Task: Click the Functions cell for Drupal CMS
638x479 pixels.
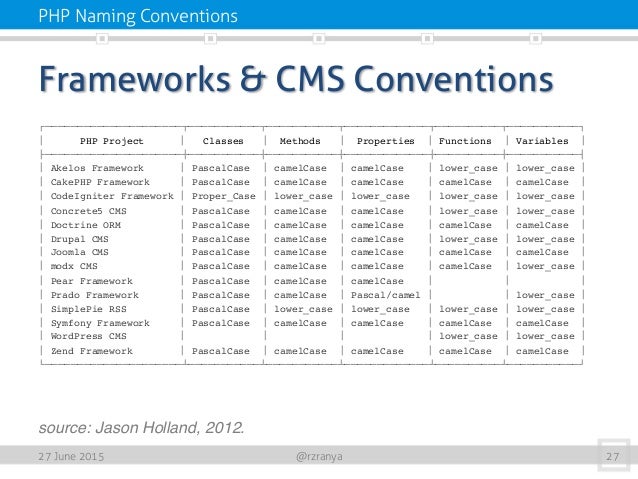Action: tap(468, 239)
